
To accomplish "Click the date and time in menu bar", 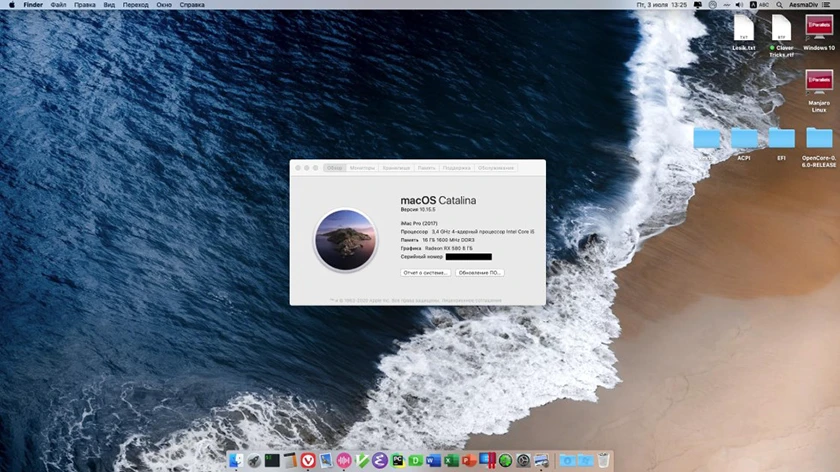I will [x=662, y=5].
